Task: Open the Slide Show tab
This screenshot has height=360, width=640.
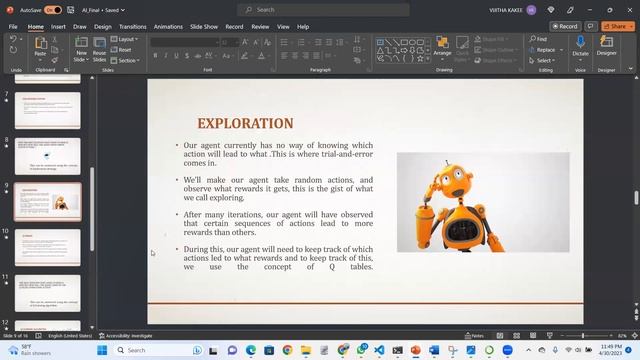Action: [204, 27]
